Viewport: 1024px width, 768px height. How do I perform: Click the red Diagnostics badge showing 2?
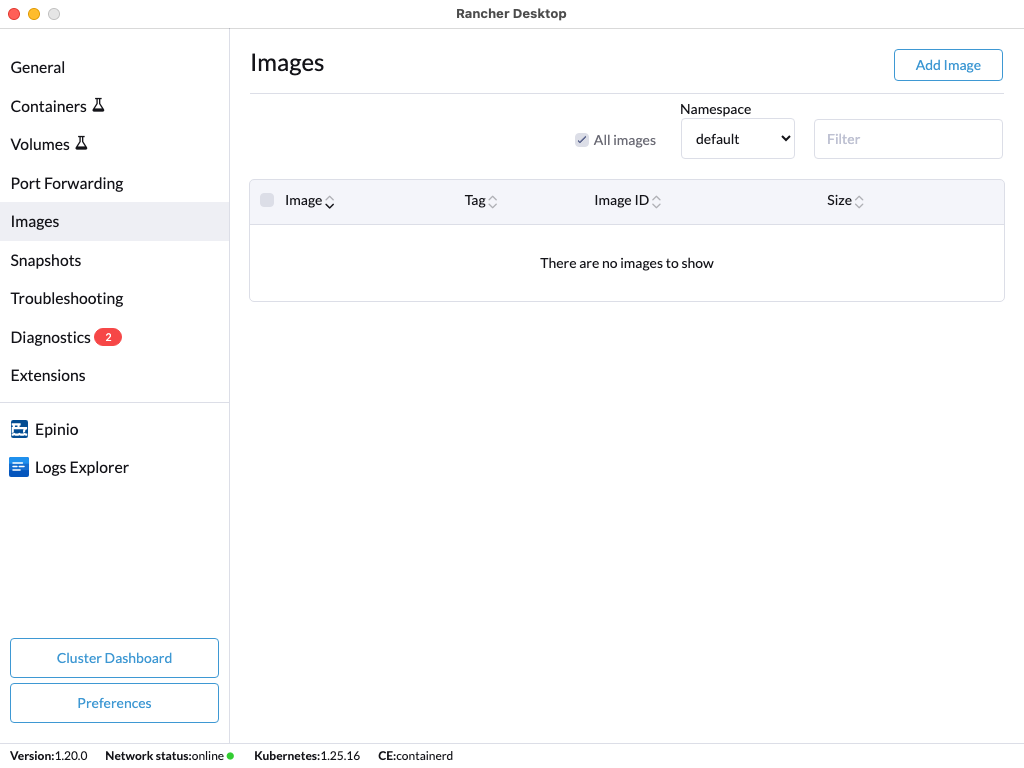108,338
